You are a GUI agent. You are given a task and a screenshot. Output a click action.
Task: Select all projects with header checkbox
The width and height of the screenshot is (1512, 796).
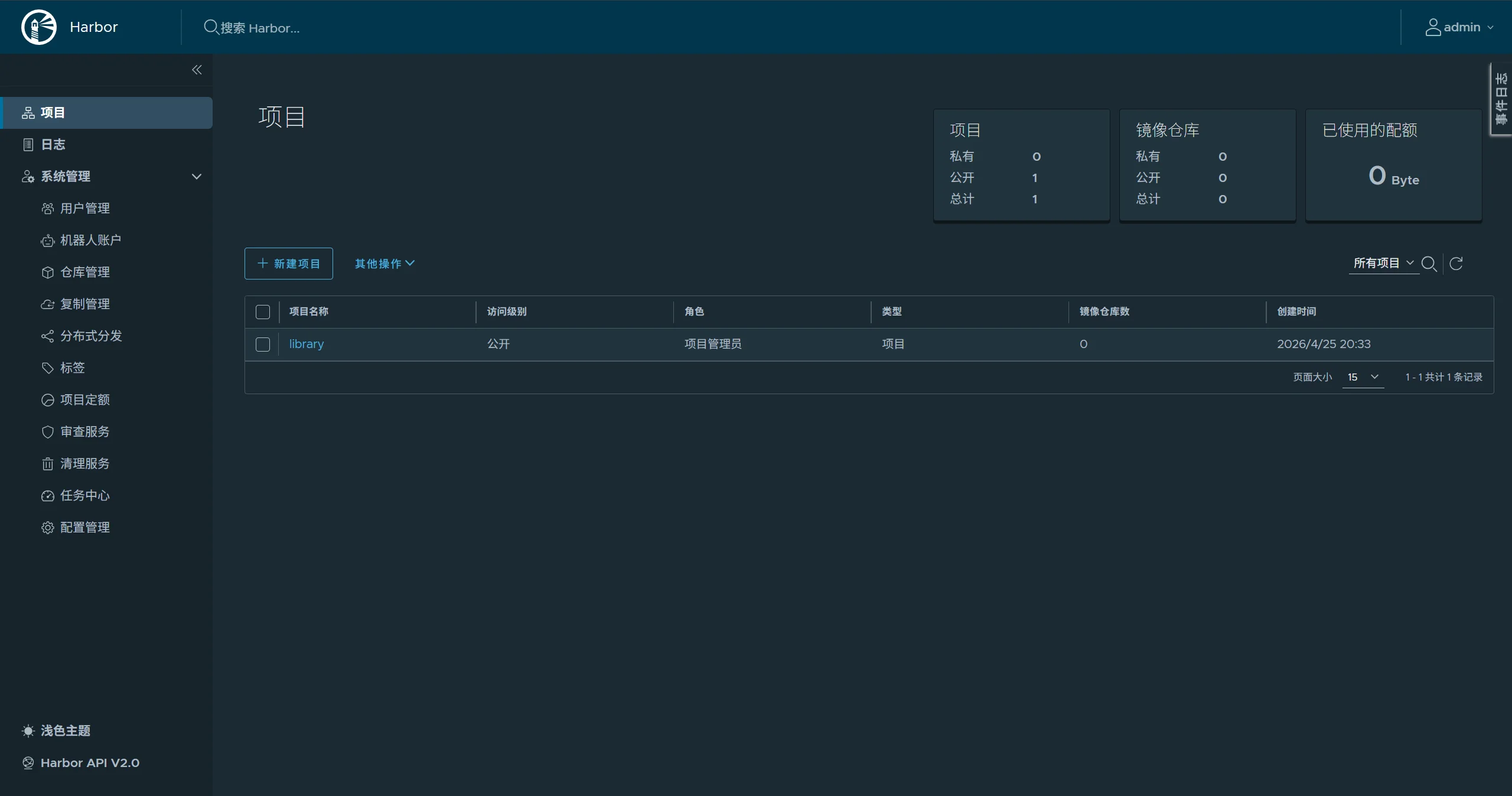click(263, 312)
